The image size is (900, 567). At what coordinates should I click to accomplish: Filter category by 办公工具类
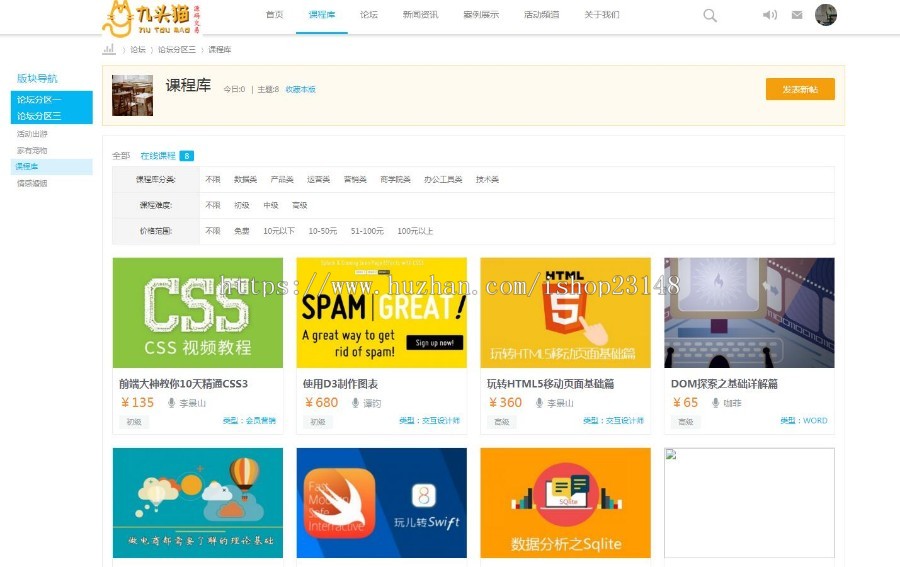click(443, 180)
